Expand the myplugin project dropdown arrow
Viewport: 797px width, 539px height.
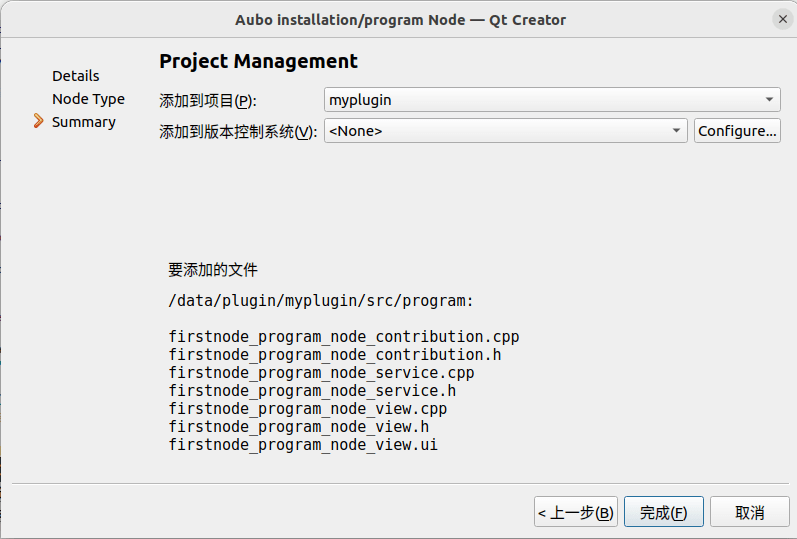pos(770,100)
